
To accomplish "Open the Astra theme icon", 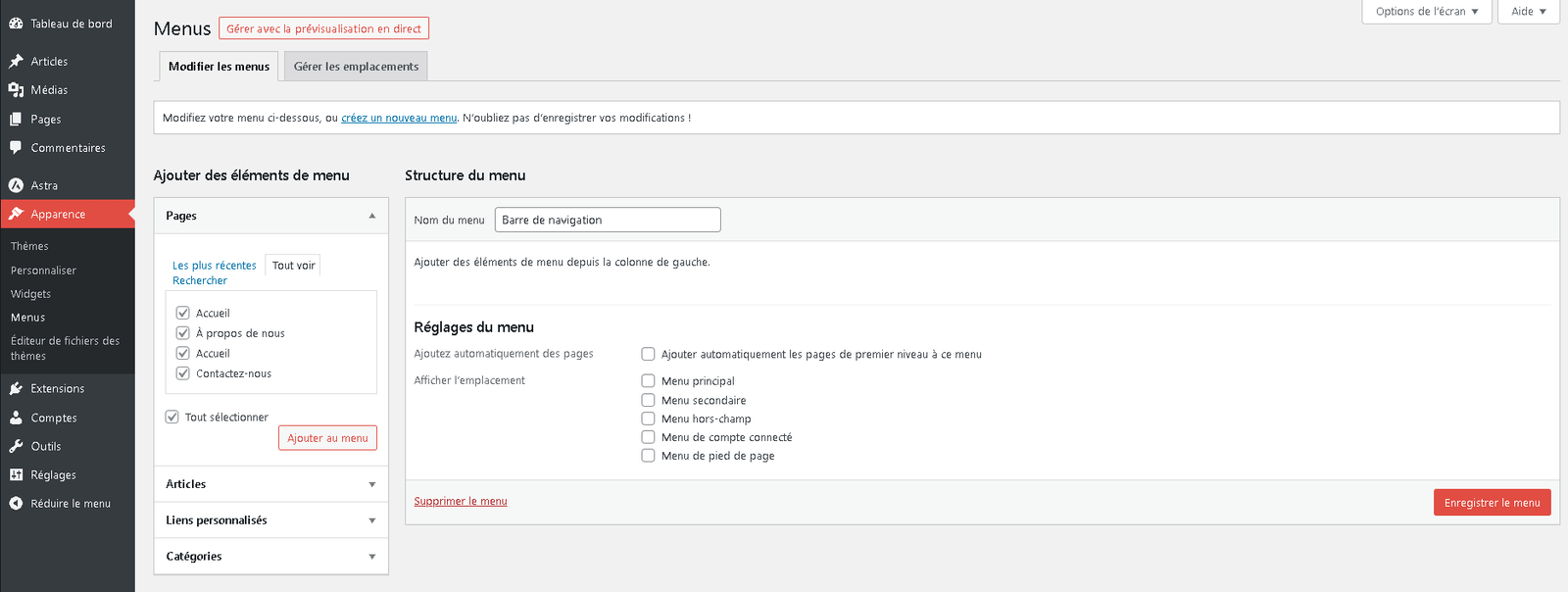I will tap(18, 184).
